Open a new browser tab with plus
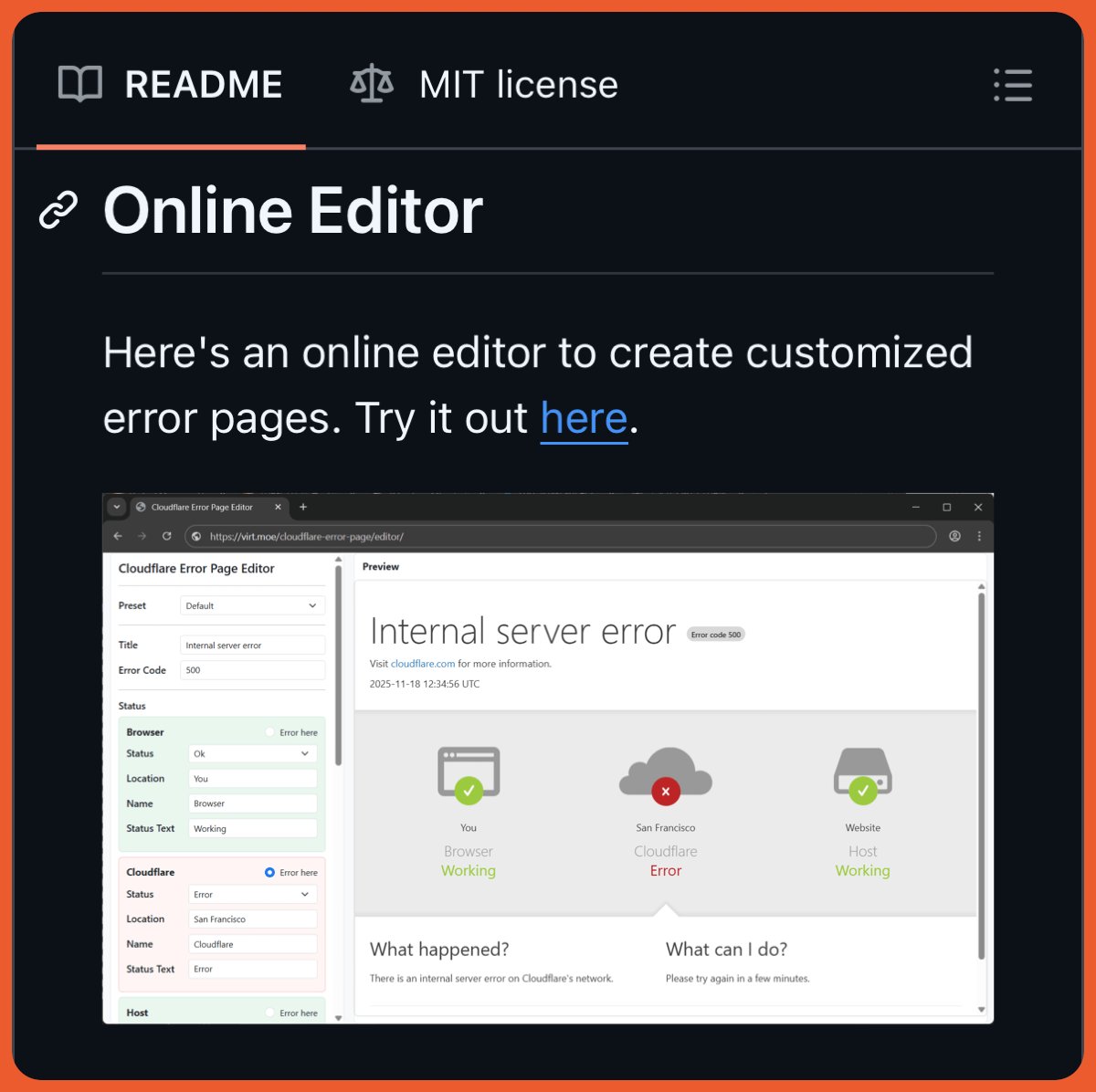 point(303,507)
